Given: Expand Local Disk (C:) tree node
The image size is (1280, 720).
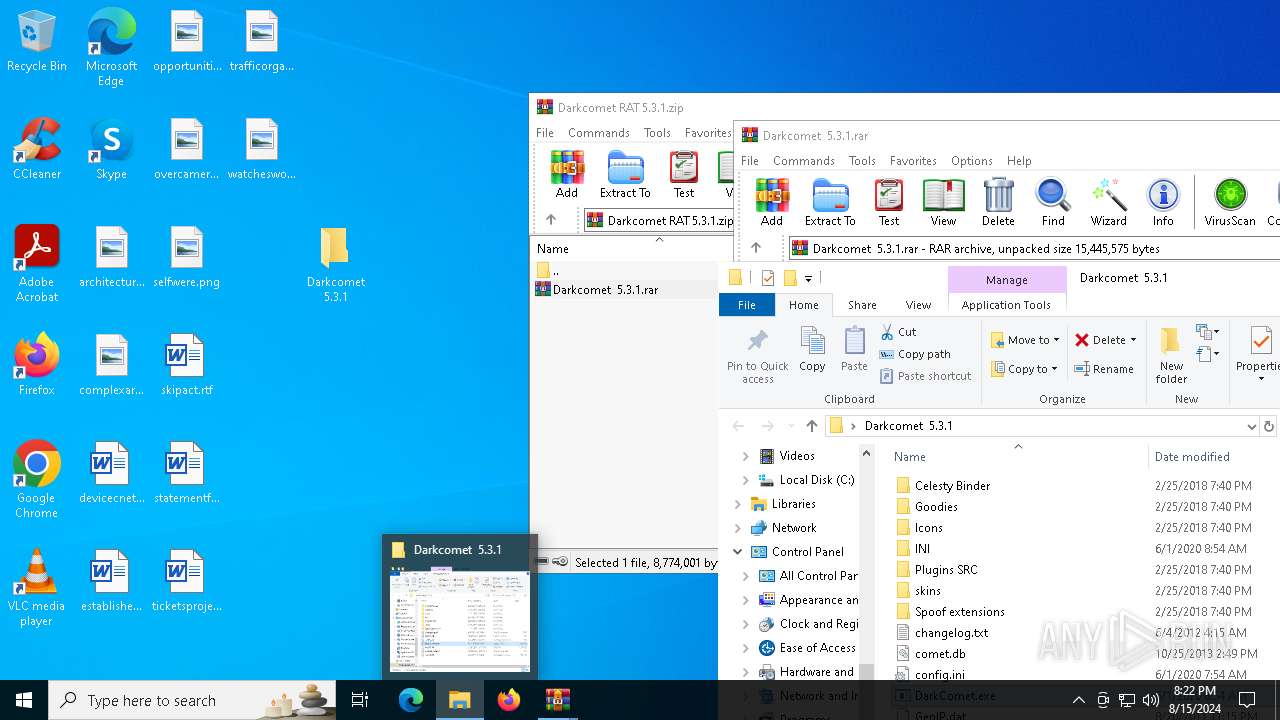Looking at the screenshot, I should pyautogui.click(x=745, y=480).
